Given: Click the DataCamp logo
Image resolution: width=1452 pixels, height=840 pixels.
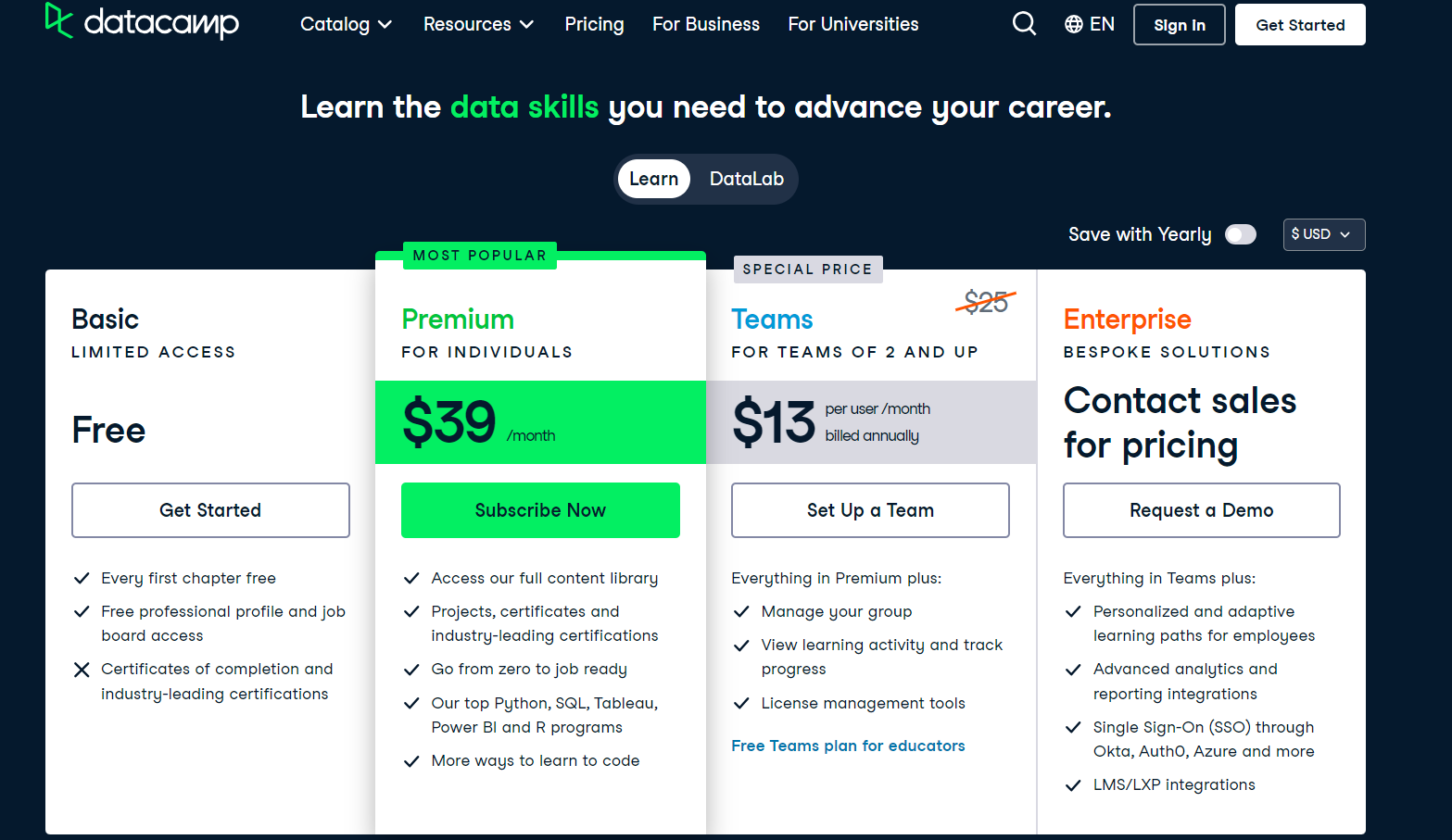Looking at the screenshot, I should click(x=142, y=22).
